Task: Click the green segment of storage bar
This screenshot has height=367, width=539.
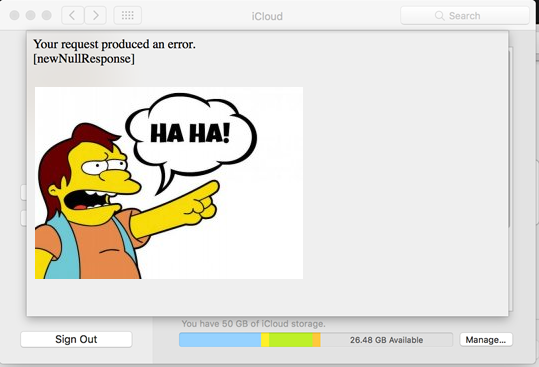Action: [291, 340]
